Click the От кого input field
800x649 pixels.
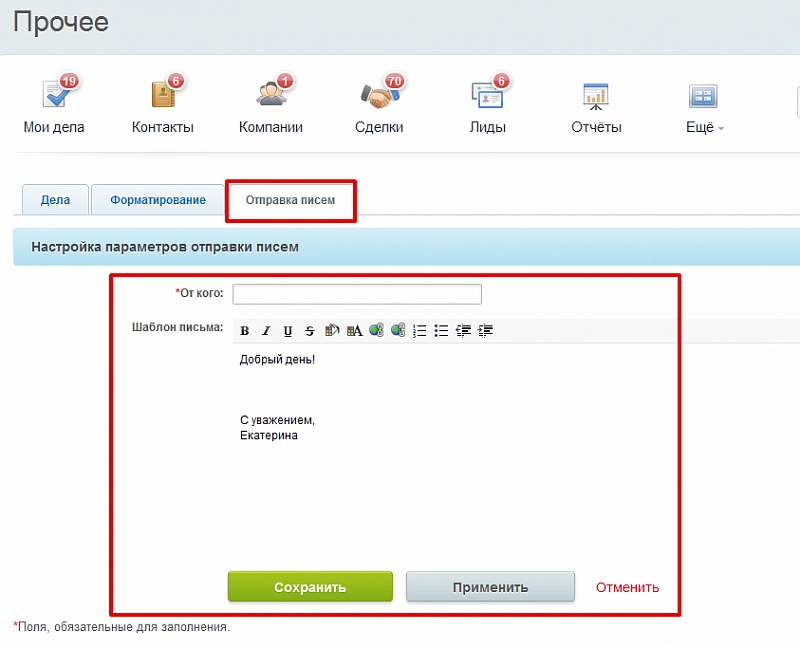[357, 294]
